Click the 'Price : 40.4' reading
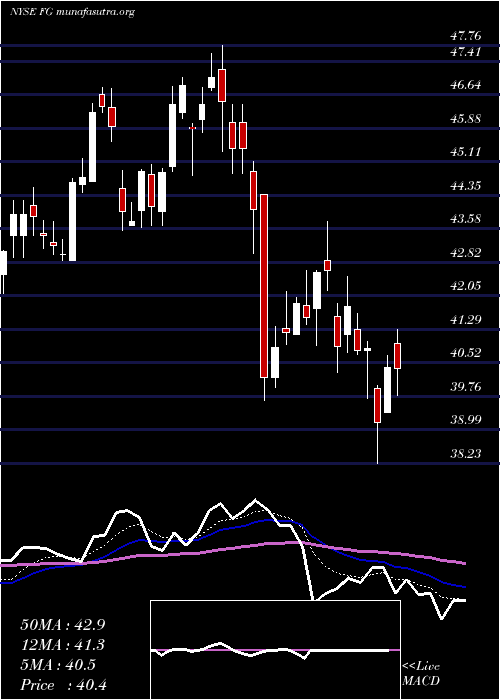Screen dimensions: 500x700 pos(64,685)
